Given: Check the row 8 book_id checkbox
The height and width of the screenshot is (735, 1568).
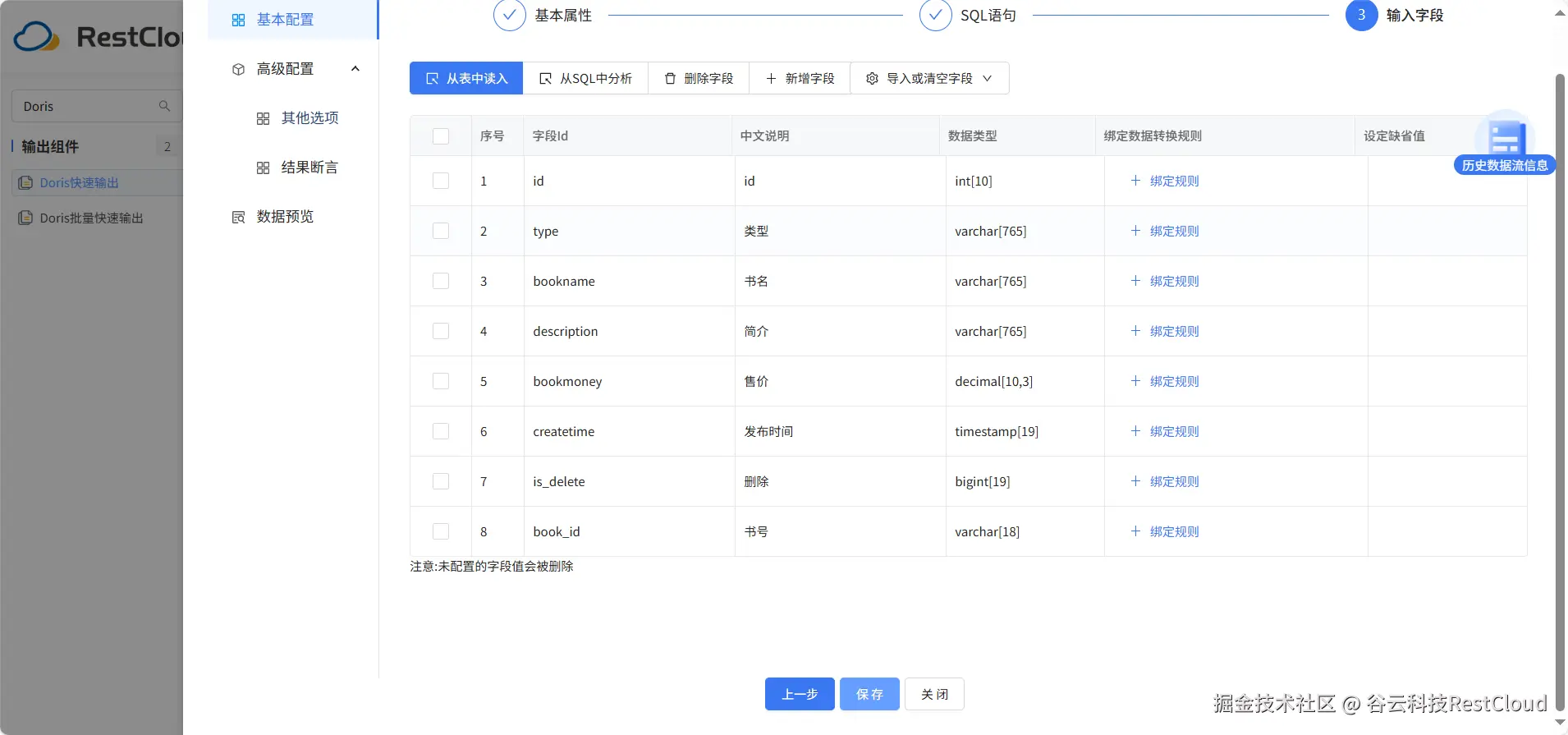Looking at the screenshot, I should pyautogui.click(x=441, y=531).
